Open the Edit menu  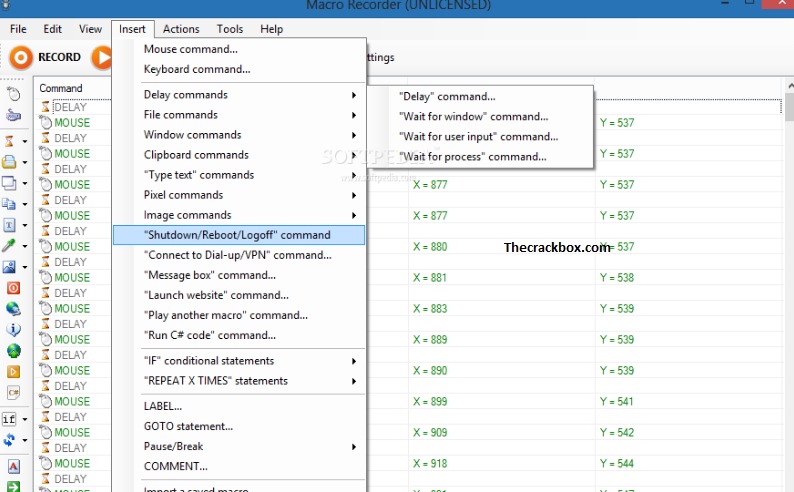[53, 29]
